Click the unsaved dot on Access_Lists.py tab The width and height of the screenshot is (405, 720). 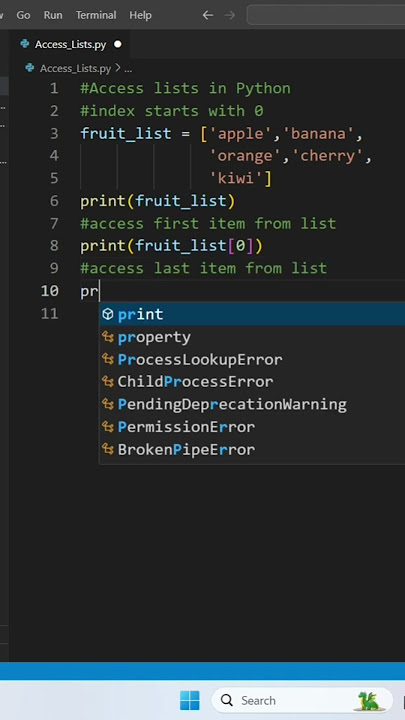[x=118, y=45]
